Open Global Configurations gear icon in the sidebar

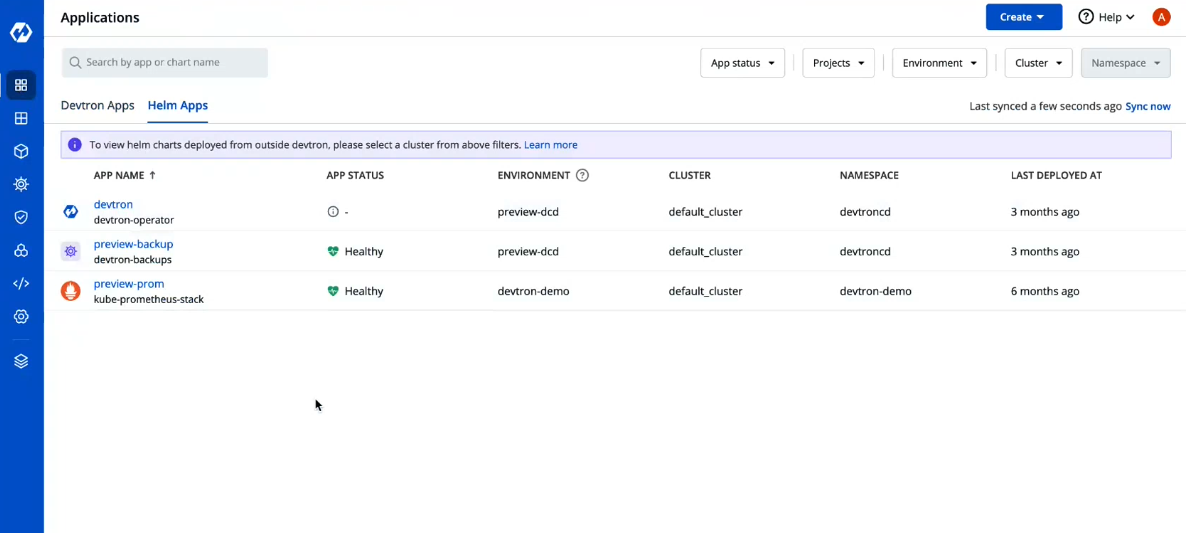point(21,317)
